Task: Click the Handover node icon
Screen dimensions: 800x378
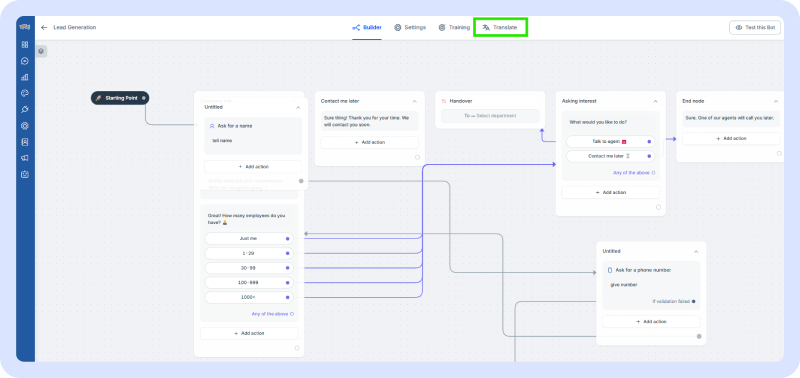Action: (444, 101)
